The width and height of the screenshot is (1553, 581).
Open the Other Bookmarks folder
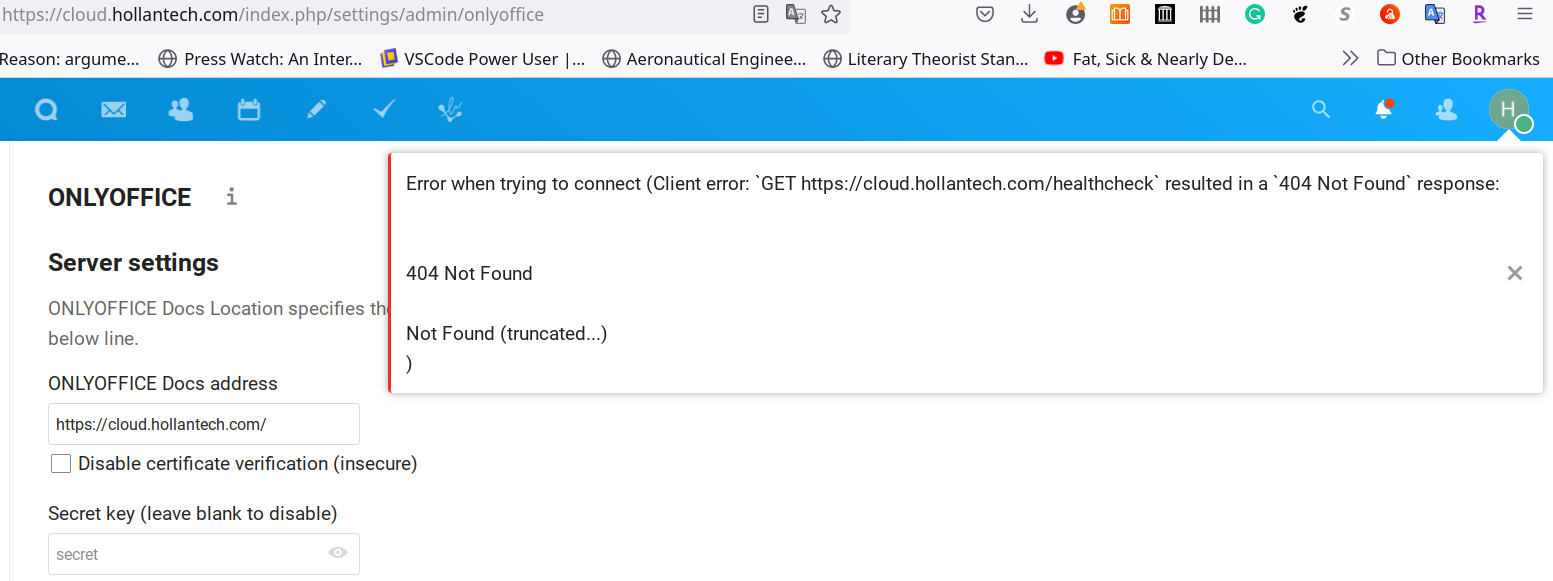click(1458, 58)
